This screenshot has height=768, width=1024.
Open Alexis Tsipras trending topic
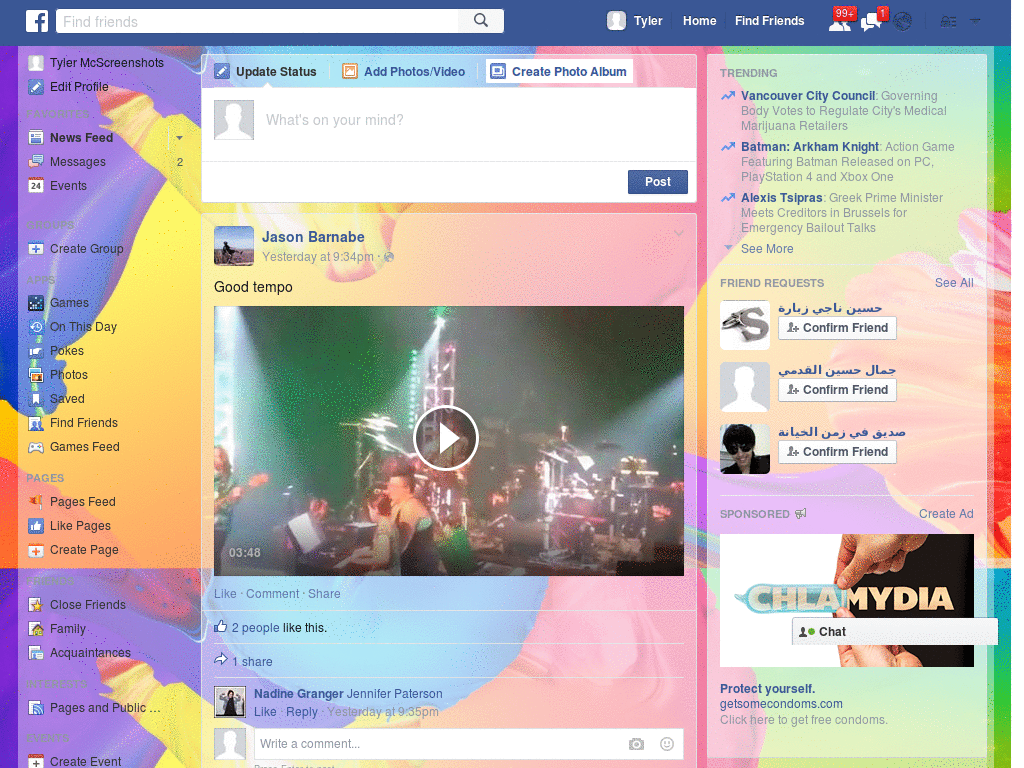(x=782, y=198)
